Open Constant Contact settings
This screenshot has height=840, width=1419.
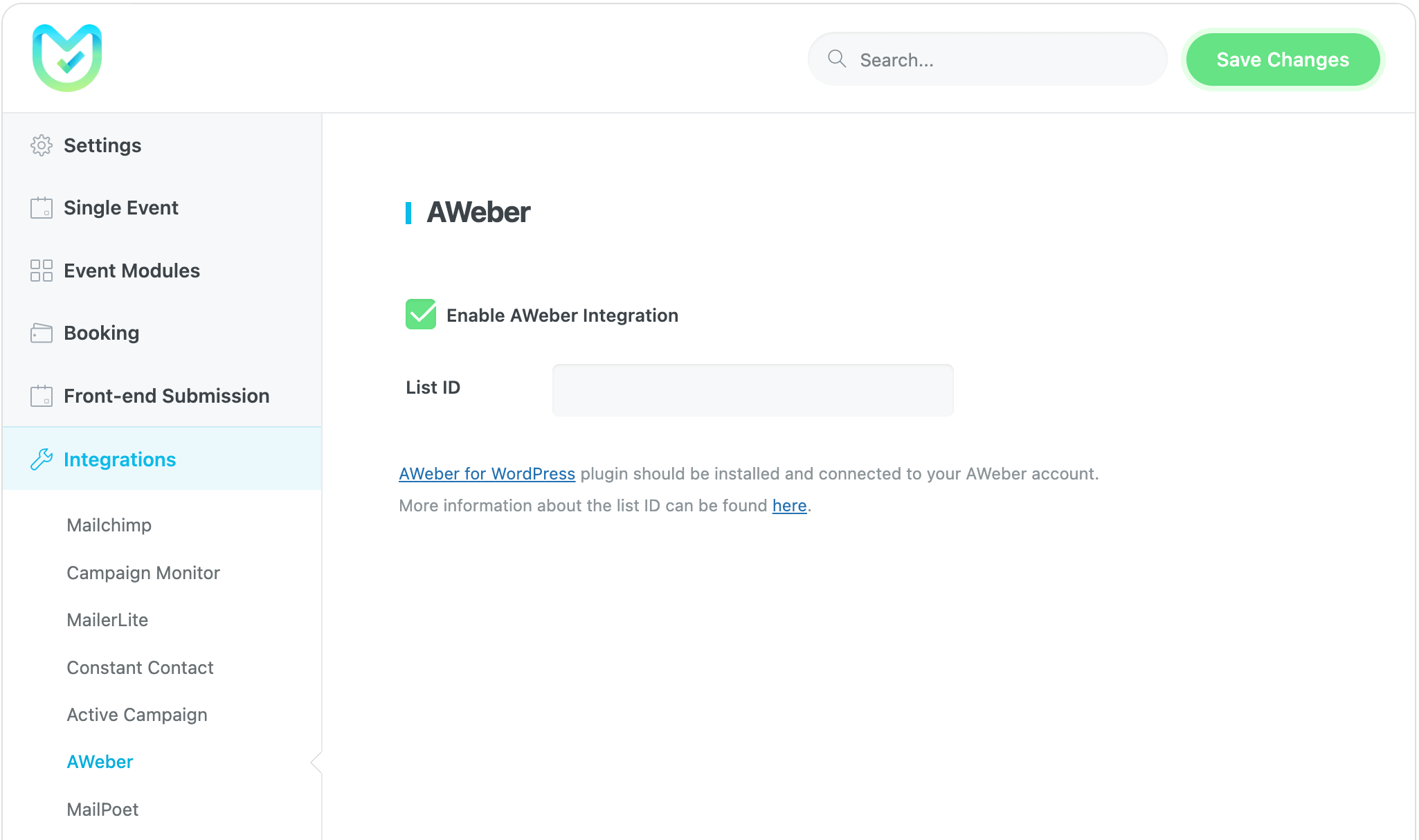click(x=140, y=668)
